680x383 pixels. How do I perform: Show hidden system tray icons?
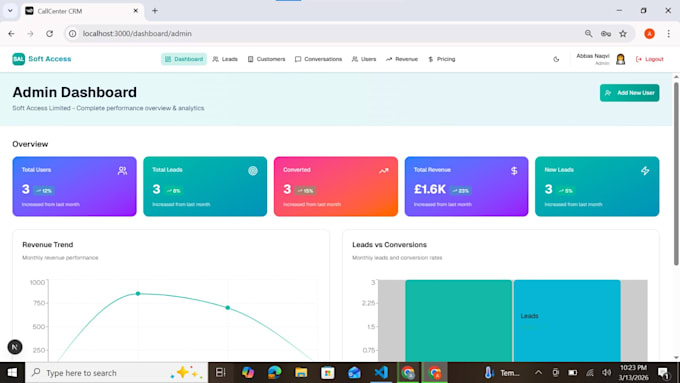click(x=538, y=373)
